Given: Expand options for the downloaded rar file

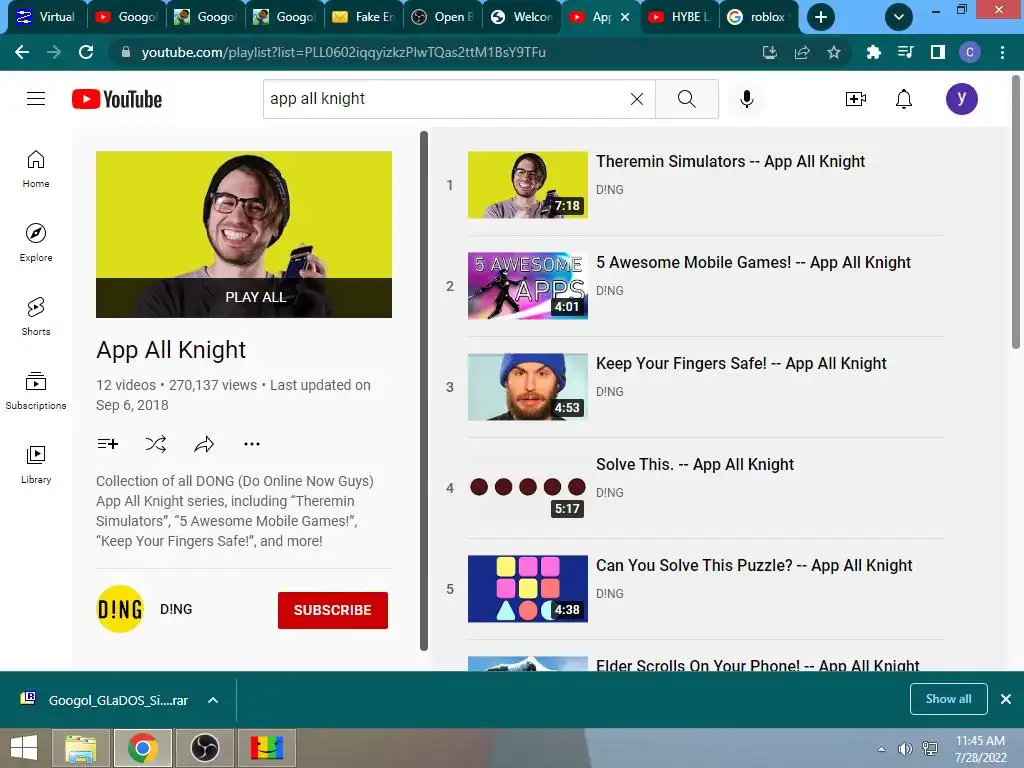Looking at the screenshot, I should pyautogui.click(x=213, y=700).
